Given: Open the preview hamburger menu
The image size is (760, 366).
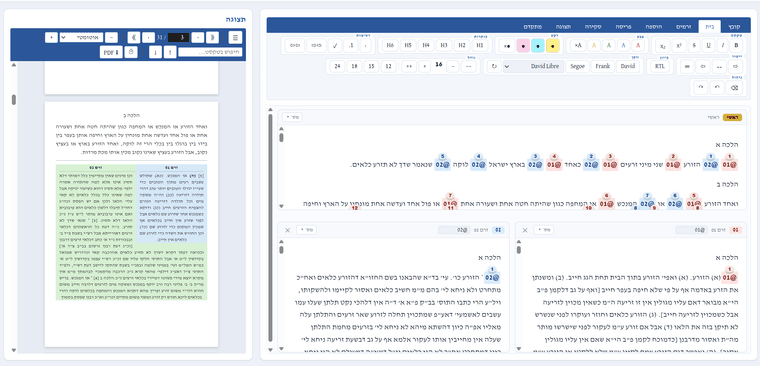Looking at the screenshot, I should [x=236, y=37].
